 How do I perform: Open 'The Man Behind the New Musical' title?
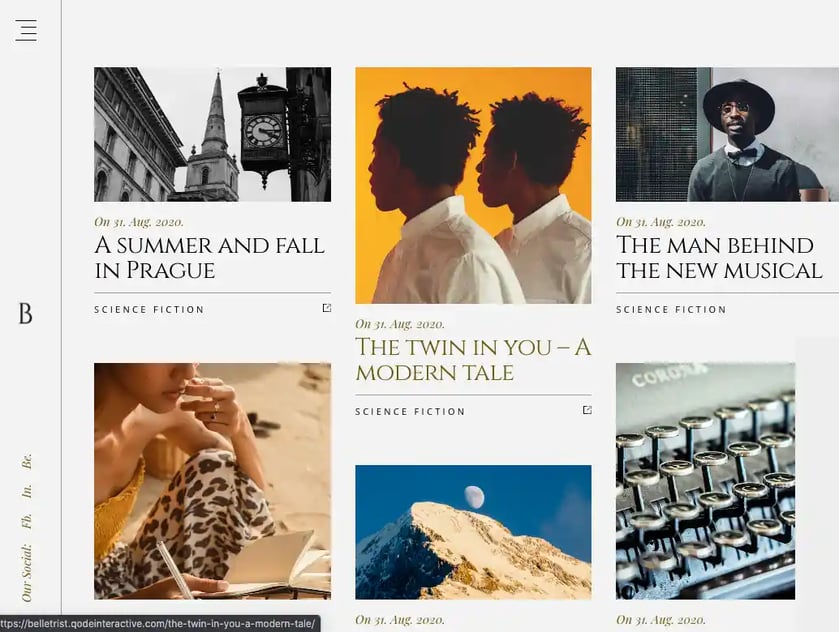[x=719, y=258]
